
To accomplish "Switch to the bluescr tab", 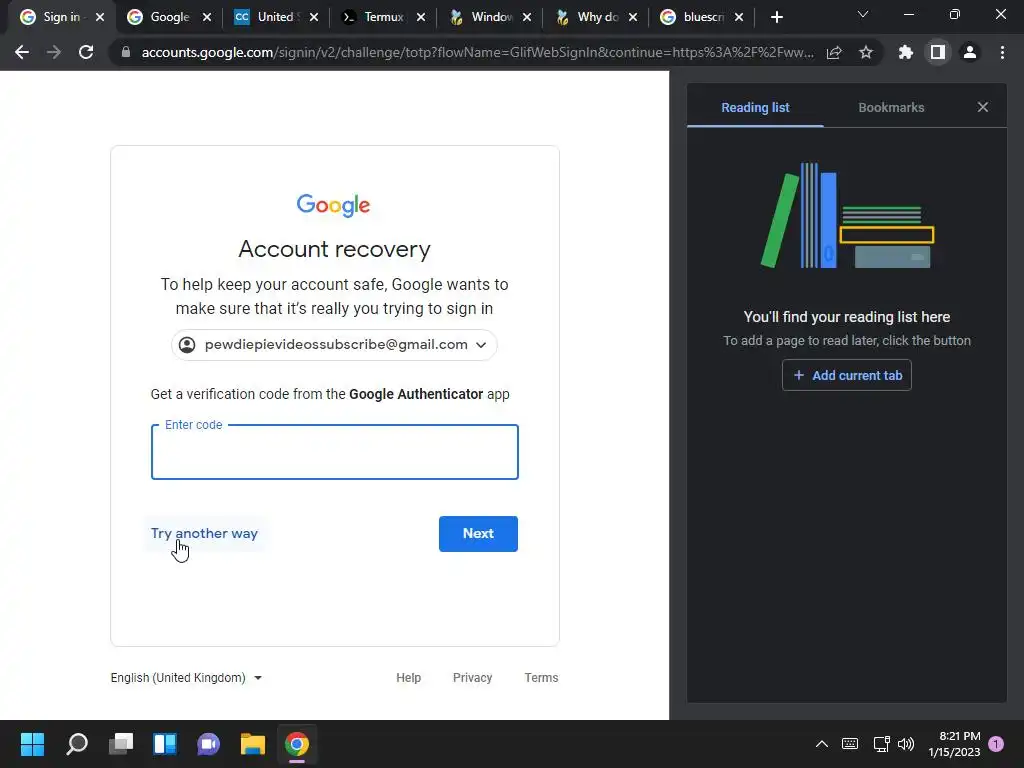I will click(x=702, y=17).
